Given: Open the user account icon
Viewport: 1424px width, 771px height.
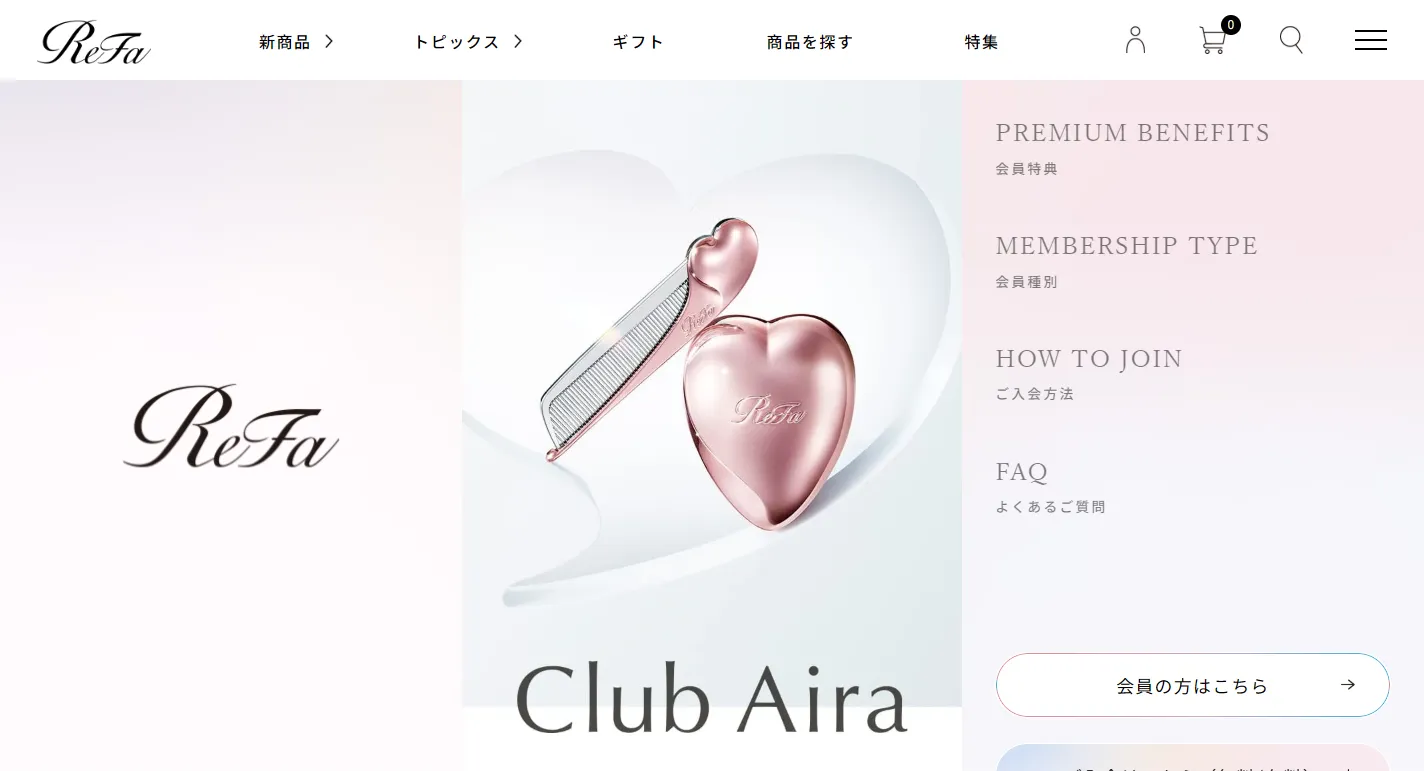Looking at the screenshot, I should [1135, 40].
